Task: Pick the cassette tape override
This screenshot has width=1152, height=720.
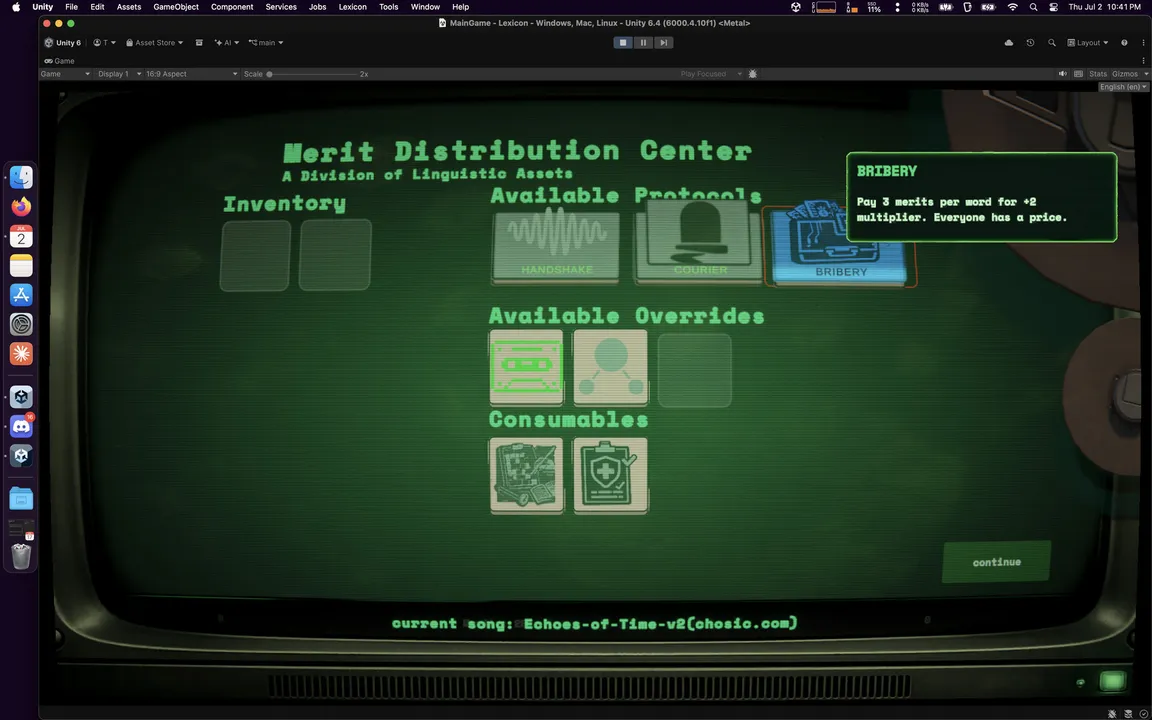Action: [526, 367]
